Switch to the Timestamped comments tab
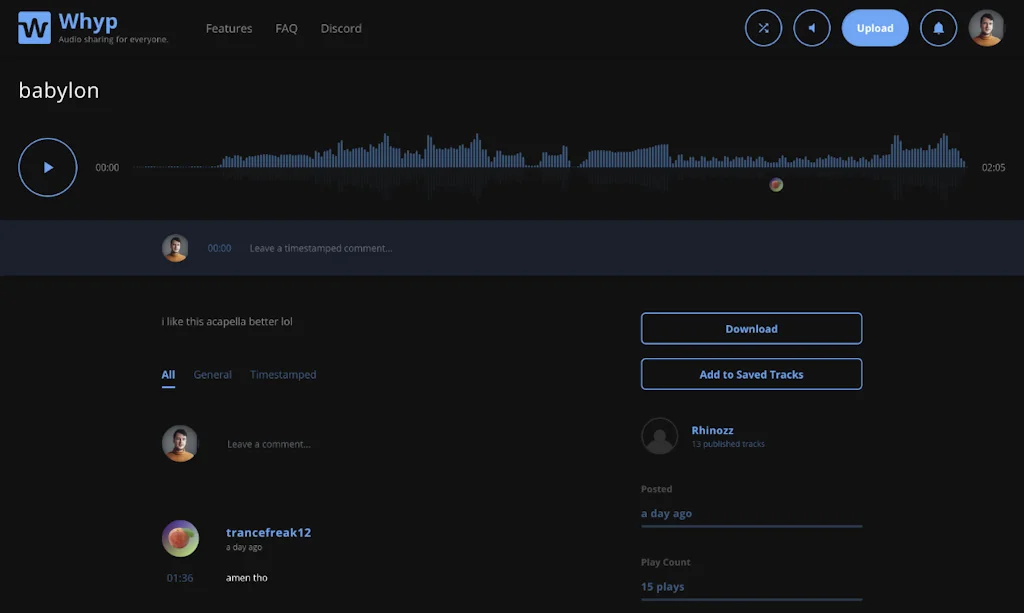The height and width of the screenshot is (613, 1024). point(283,375)
